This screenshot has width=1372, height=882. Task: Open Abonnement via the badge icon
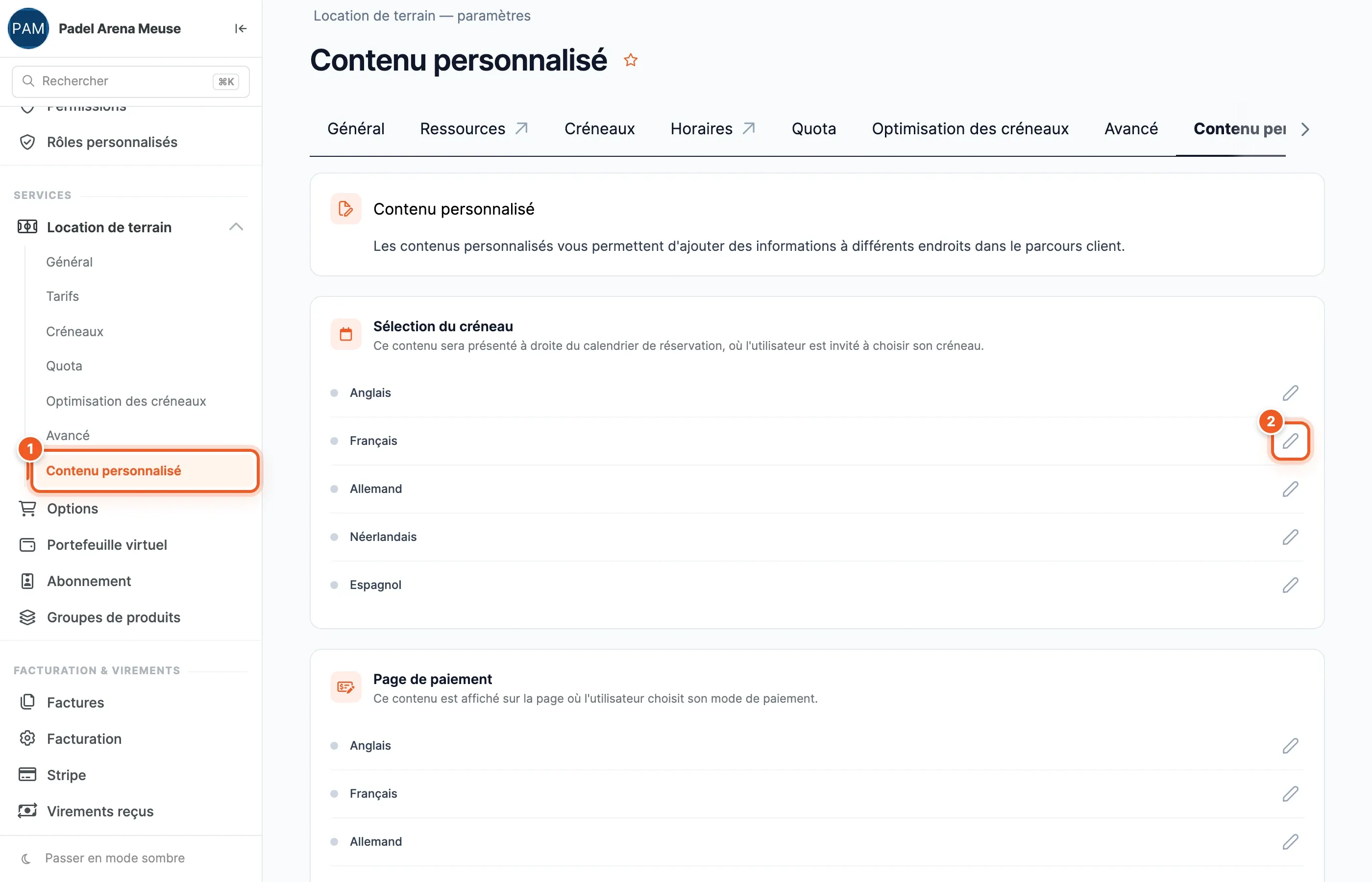click(27, 581)
